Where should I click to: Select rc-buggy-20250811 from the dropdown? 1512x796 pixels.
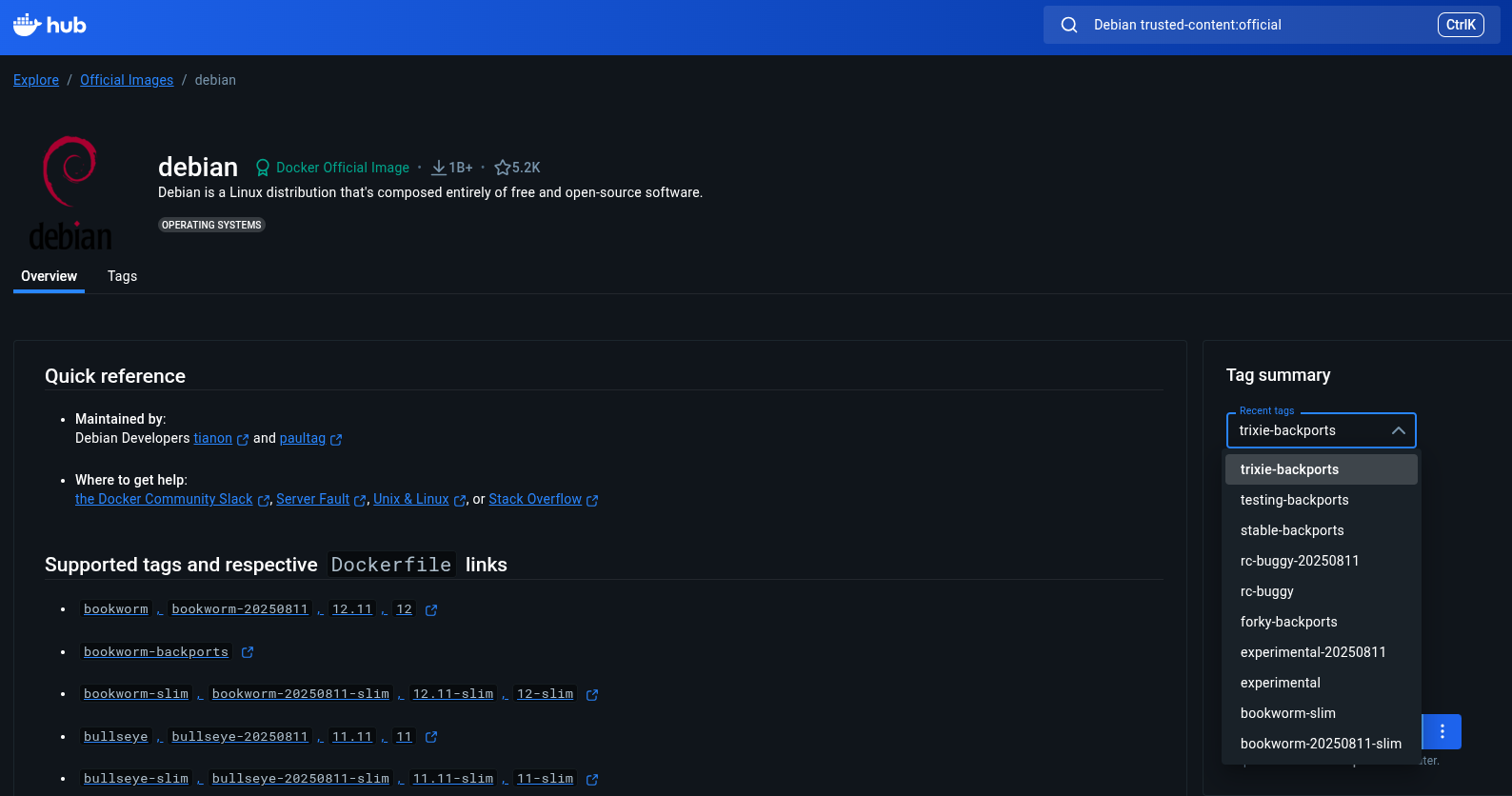1322,561
